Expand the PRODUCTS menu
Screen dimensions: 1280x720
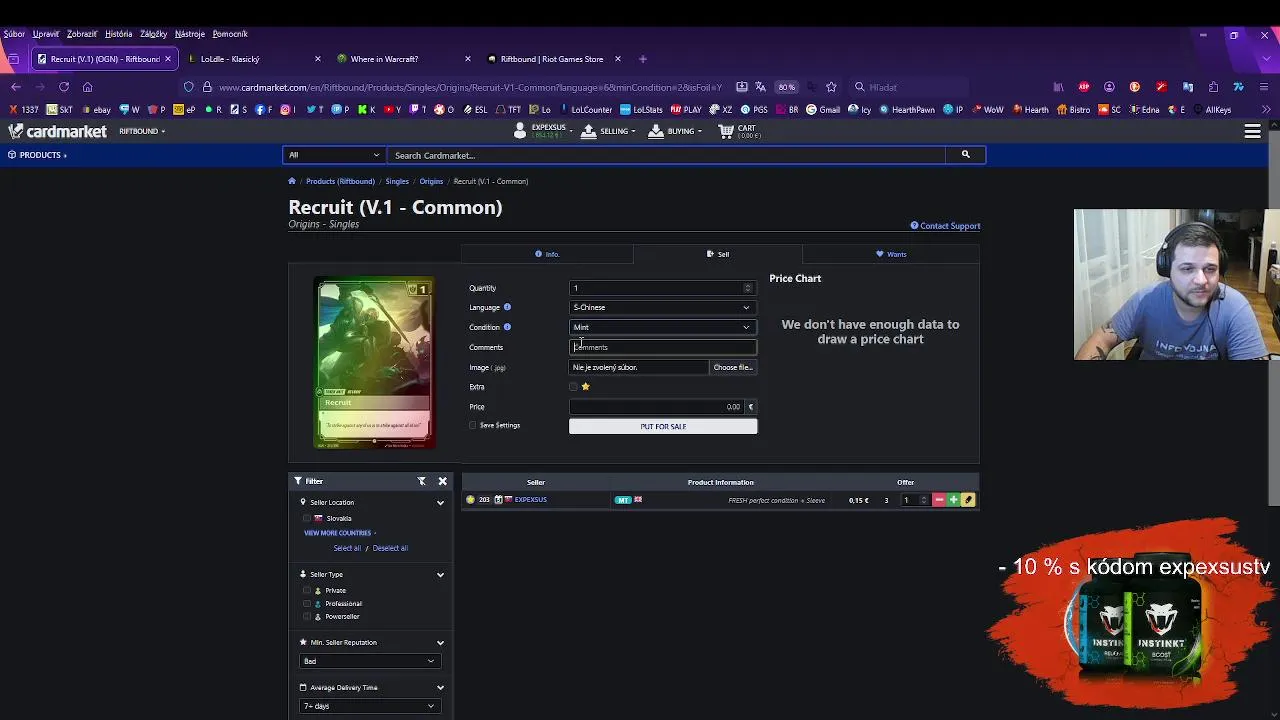37,155
